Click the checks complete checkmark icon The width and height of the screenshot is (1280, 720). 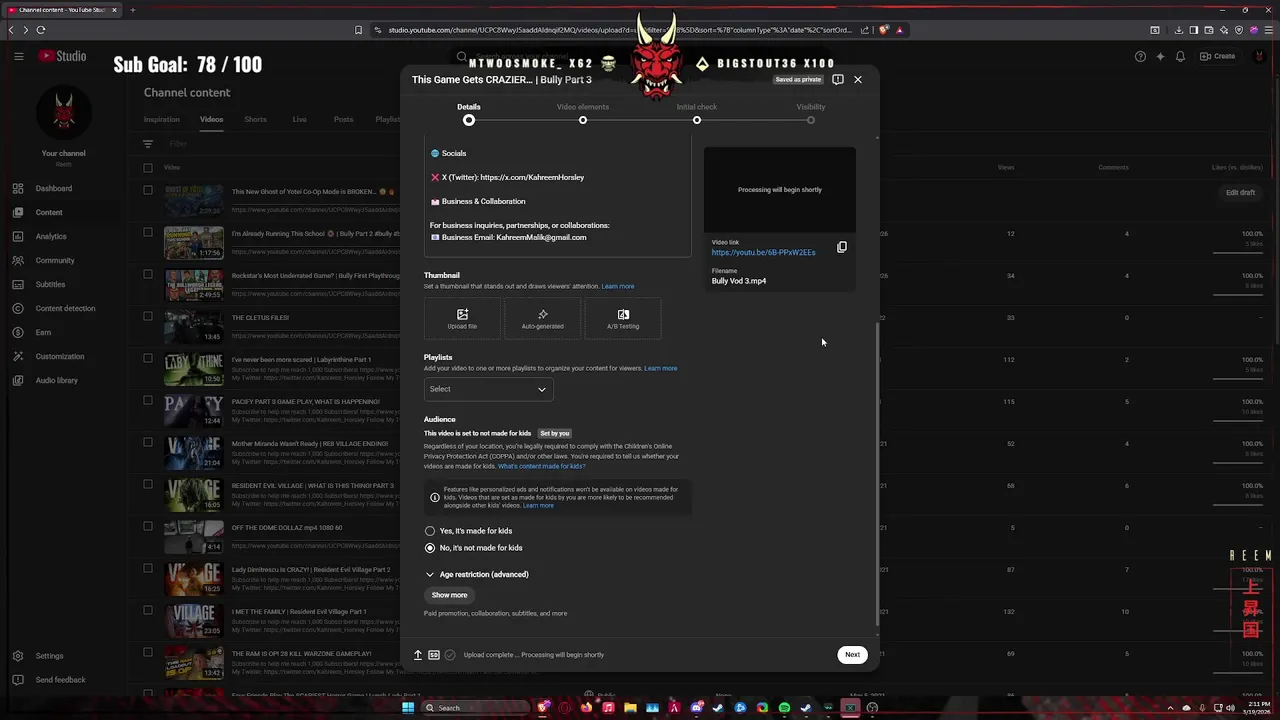pyautogui.click(x=450, y=655)
